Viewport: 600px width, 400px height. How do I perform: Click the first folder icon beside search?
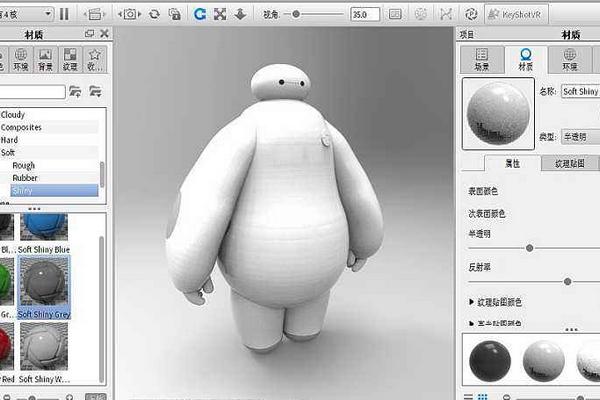(75, 91)
